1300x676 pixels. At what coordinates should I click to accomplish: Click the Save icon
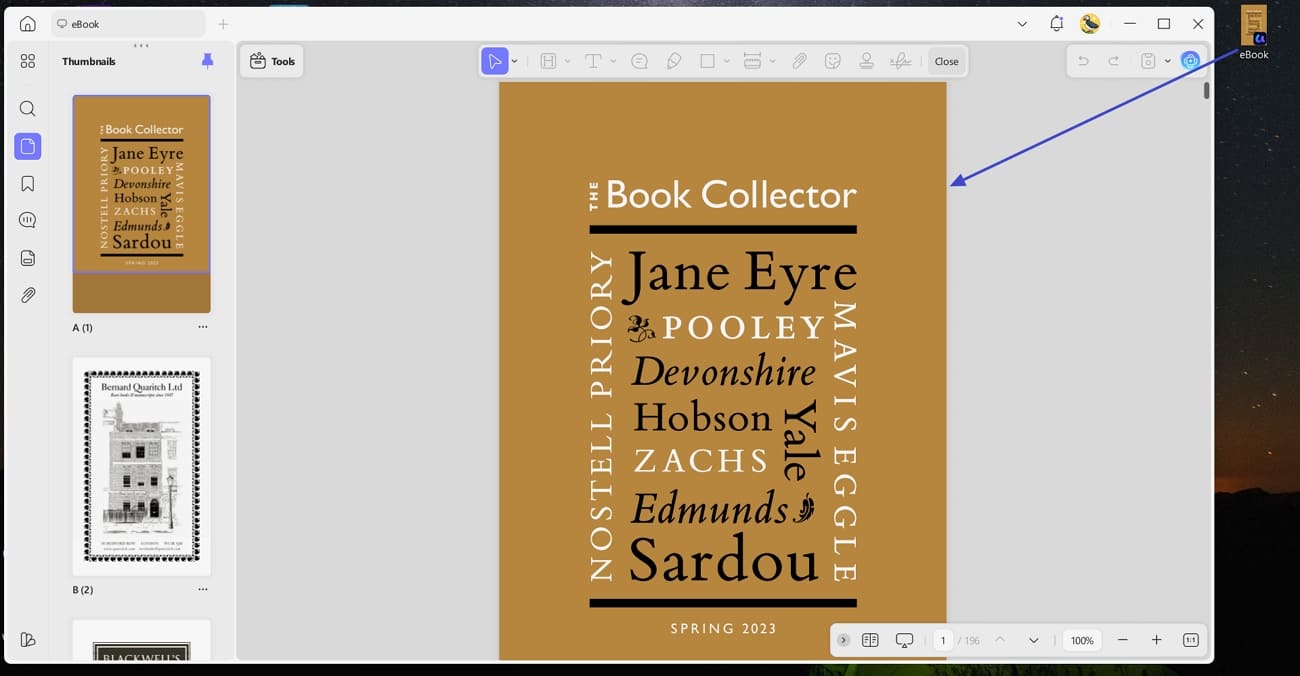[1148, 61]
